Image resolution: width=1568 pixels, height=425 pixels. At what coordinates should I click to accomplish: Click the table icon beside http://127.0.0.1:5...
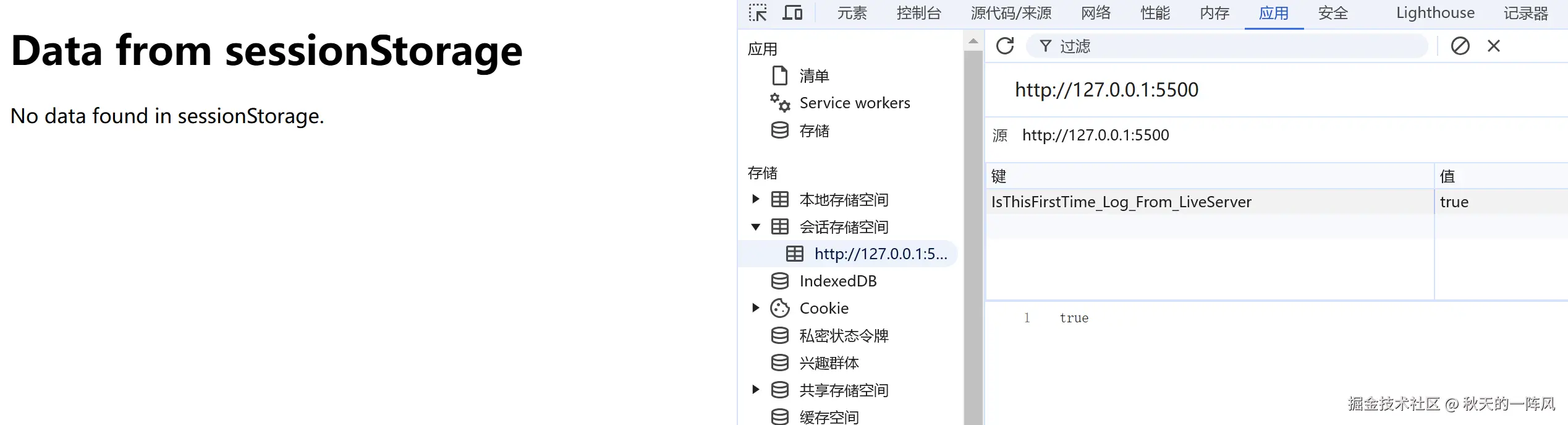(x=795, y=254)
